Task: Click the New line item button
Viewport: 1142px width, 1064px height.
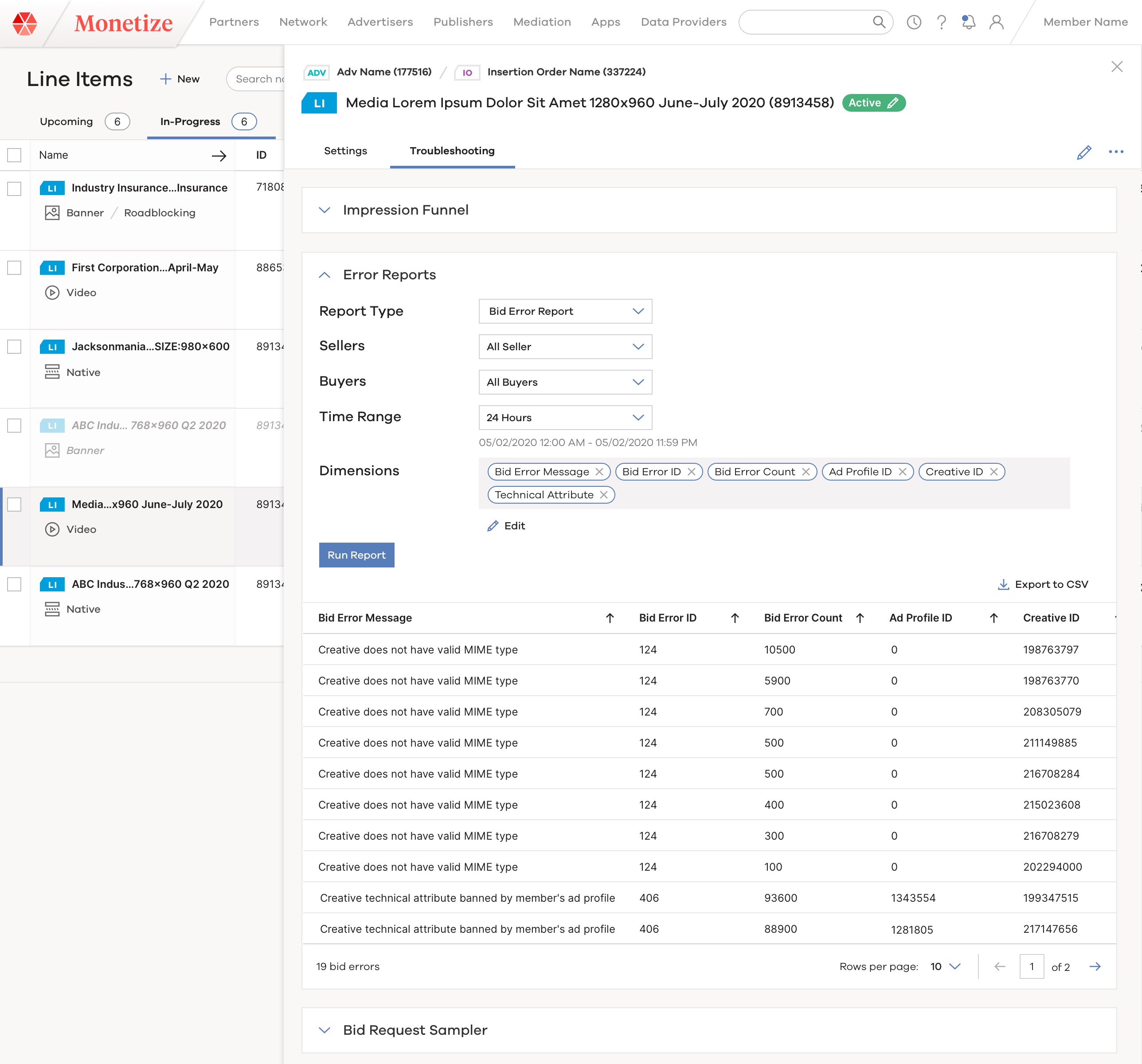Action: pos(180,79)
